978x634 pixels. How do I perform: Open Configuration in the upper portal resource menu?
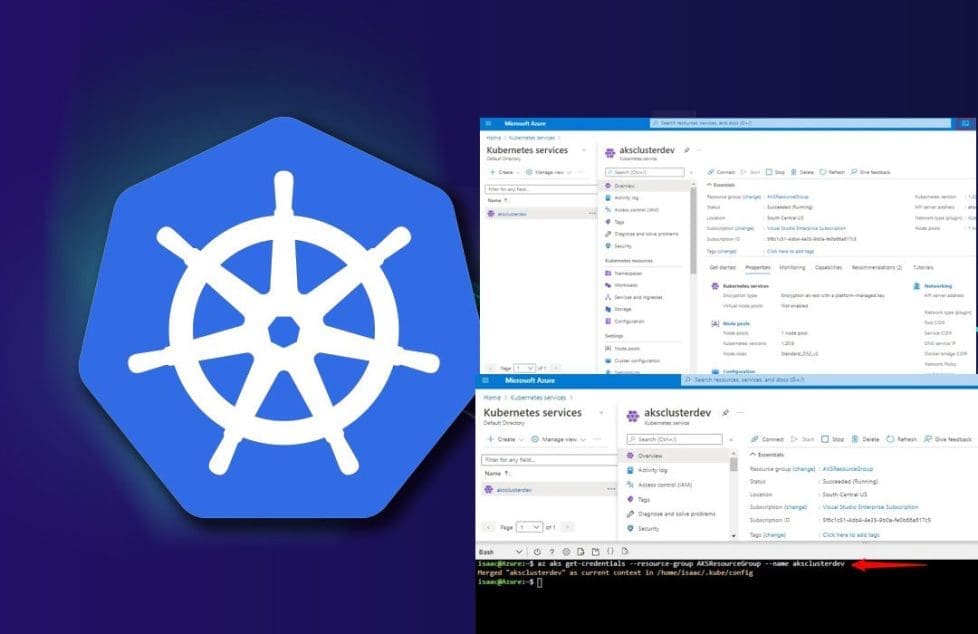coord(629,321)
